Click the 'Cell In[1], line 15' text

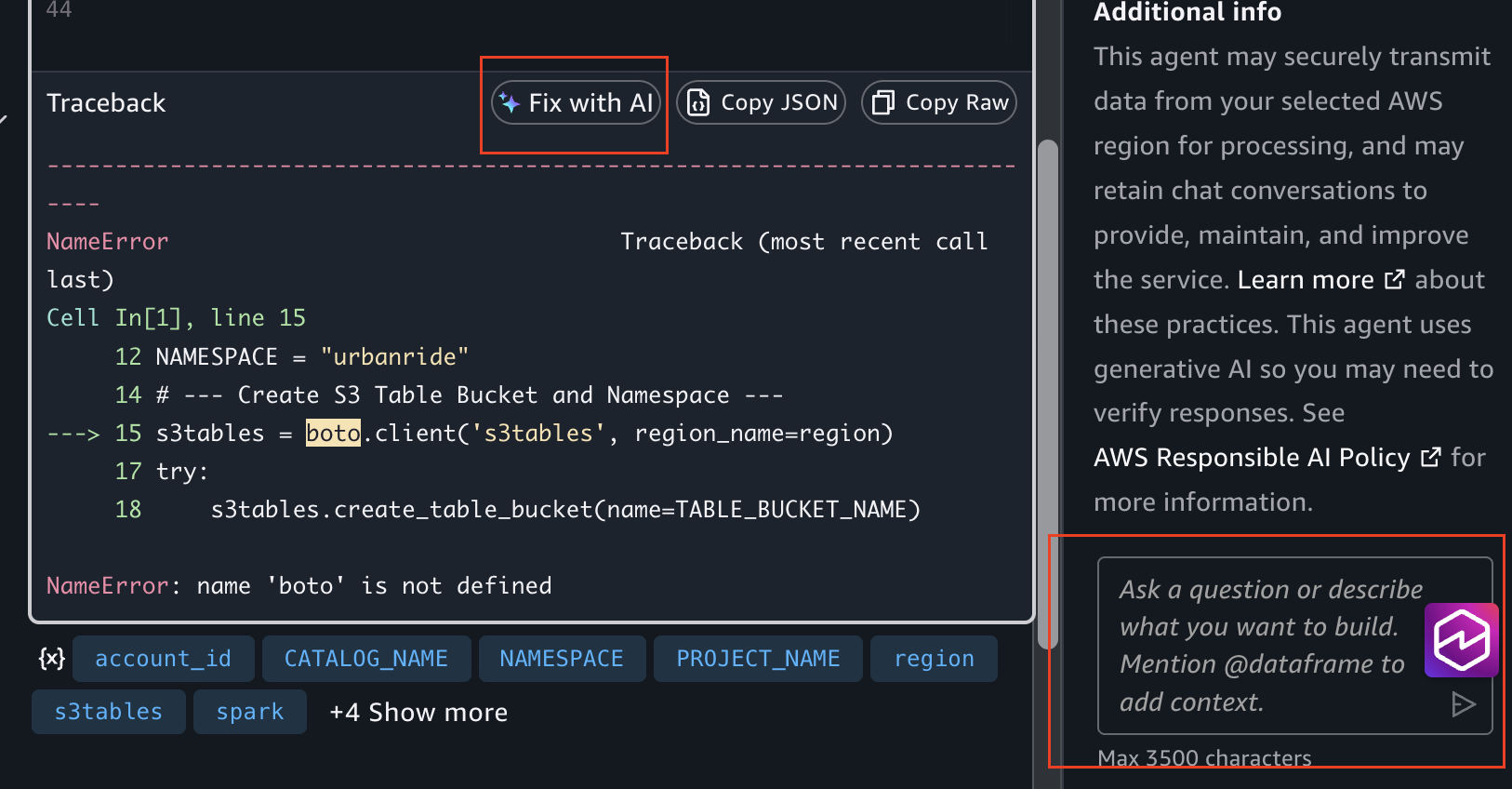176,318
